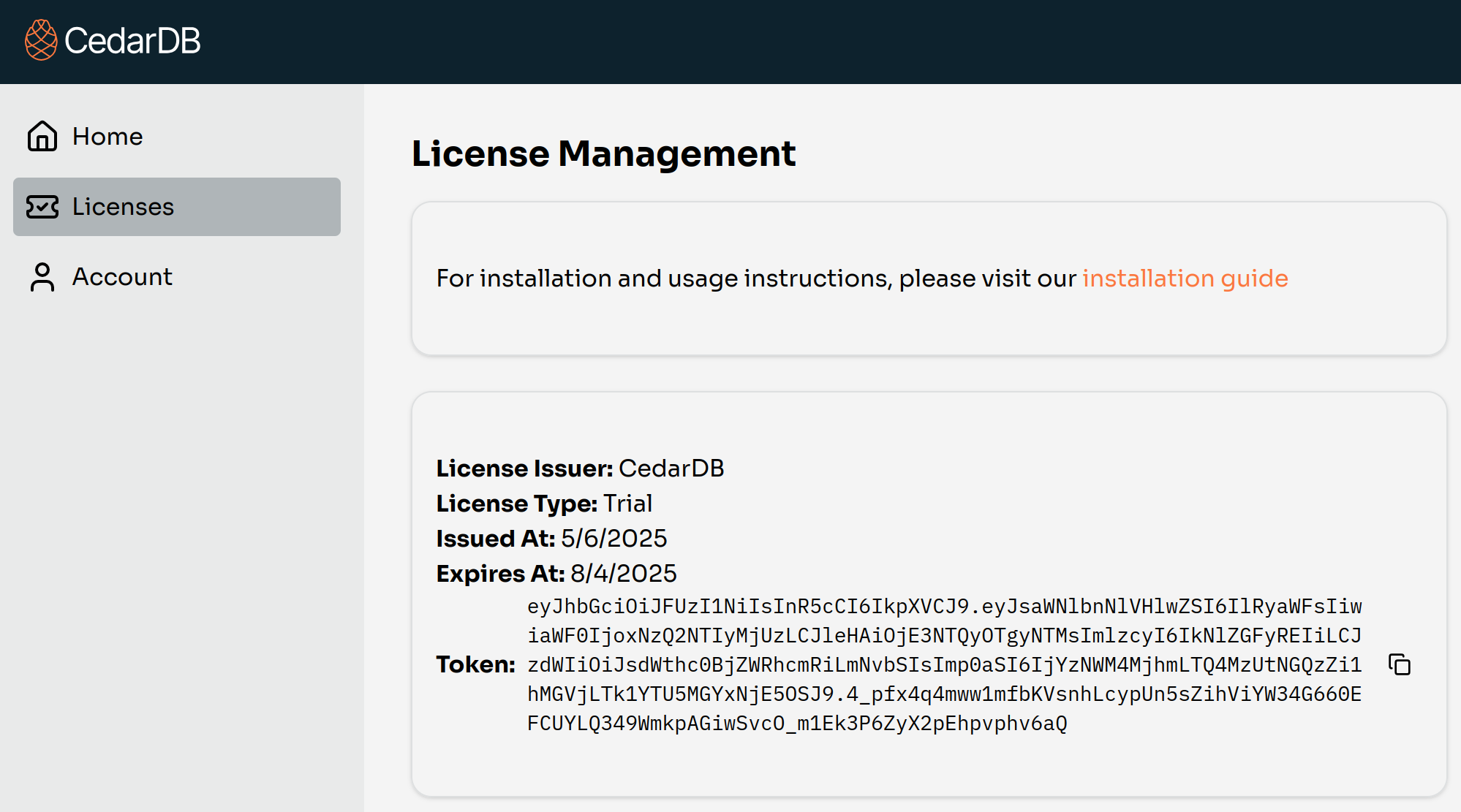Screen dimensions: 1461x812
Task: Click the License Type: Trial label
Action: [x=544, y=504]
